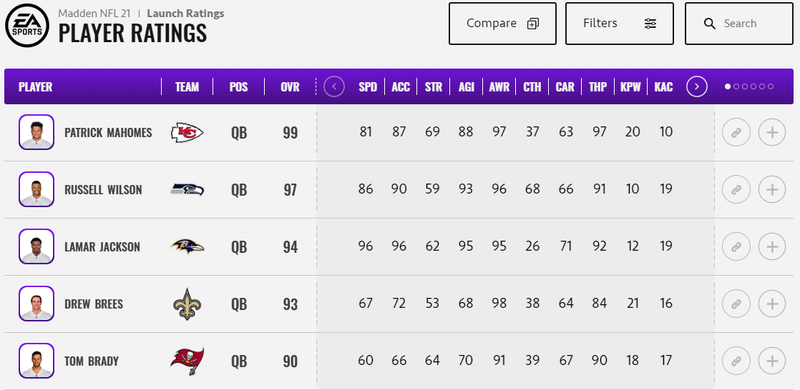Add Russell Wilson to compare list

pyautogui.click(x=772, y=190)
